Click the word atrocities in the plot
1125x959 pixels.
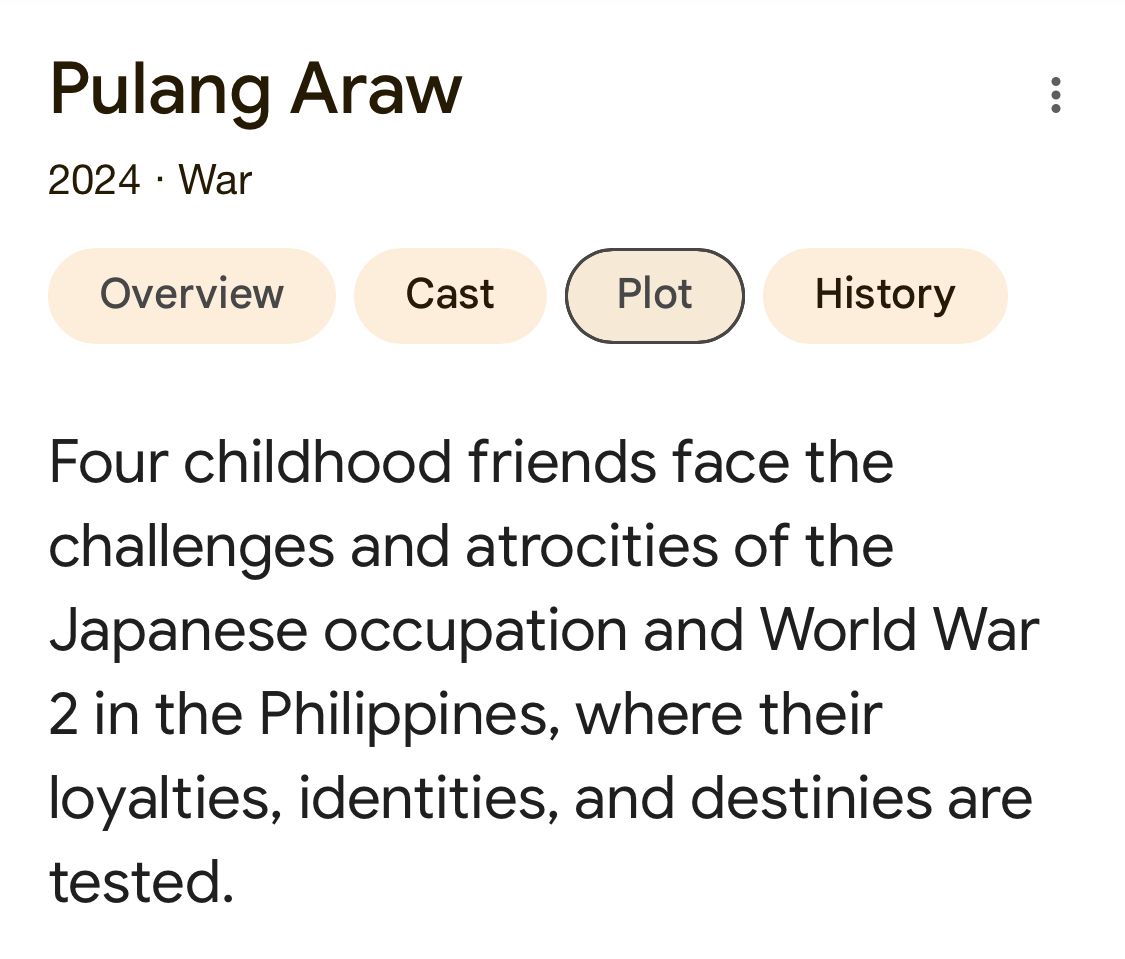coord(592,547)
